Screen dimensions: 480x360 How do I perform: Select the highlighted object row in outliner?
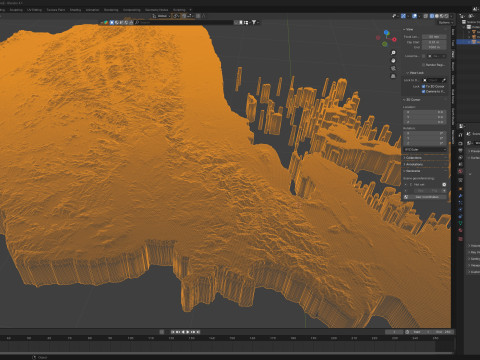click(x=468, y=42)
